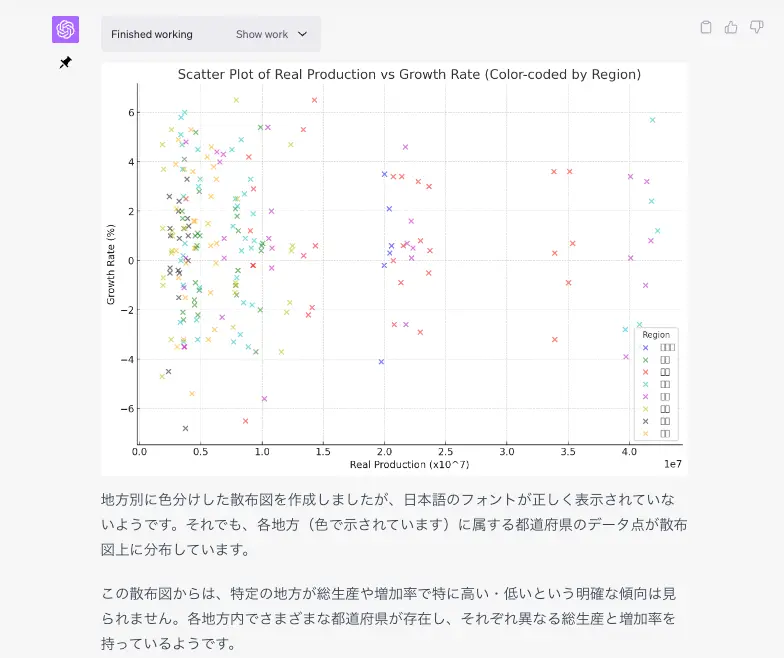
Task: Give the response a thumbs down
Action: pyautogui.click(x=756, y=27)
